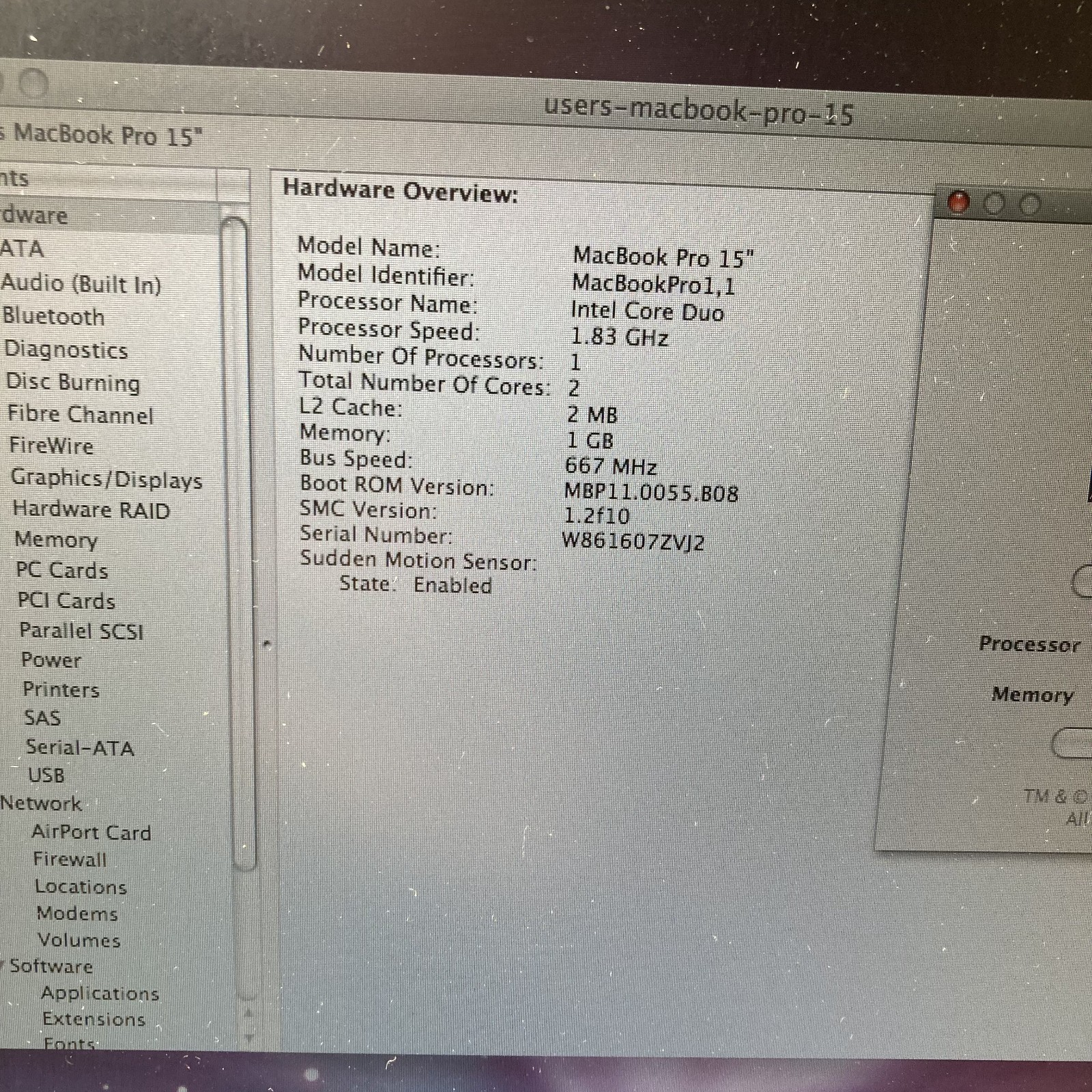Open Modems entry

(x=77, y=913)
